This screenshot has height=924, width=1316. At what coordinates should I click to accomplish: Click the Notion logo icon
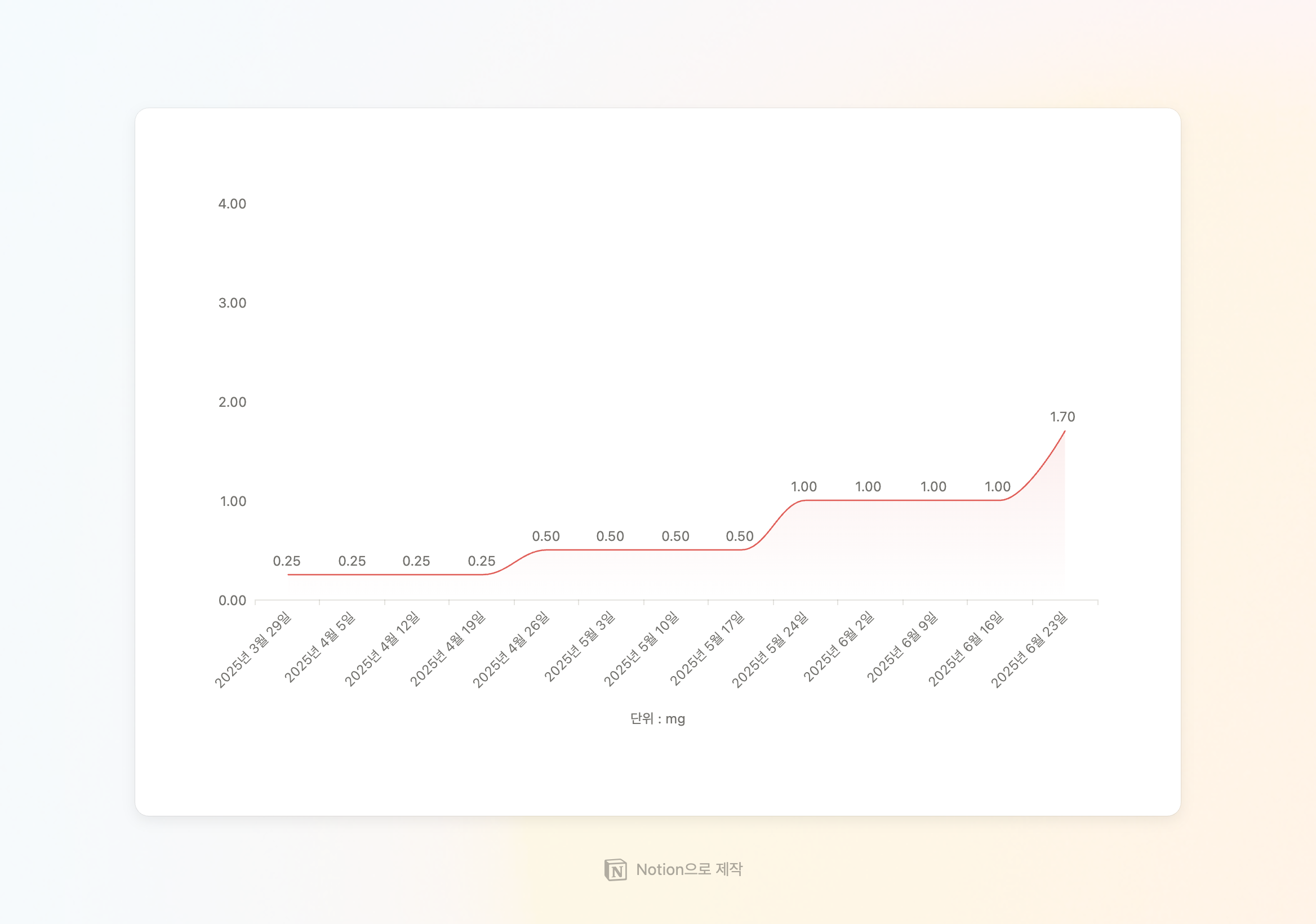[616, 869]
